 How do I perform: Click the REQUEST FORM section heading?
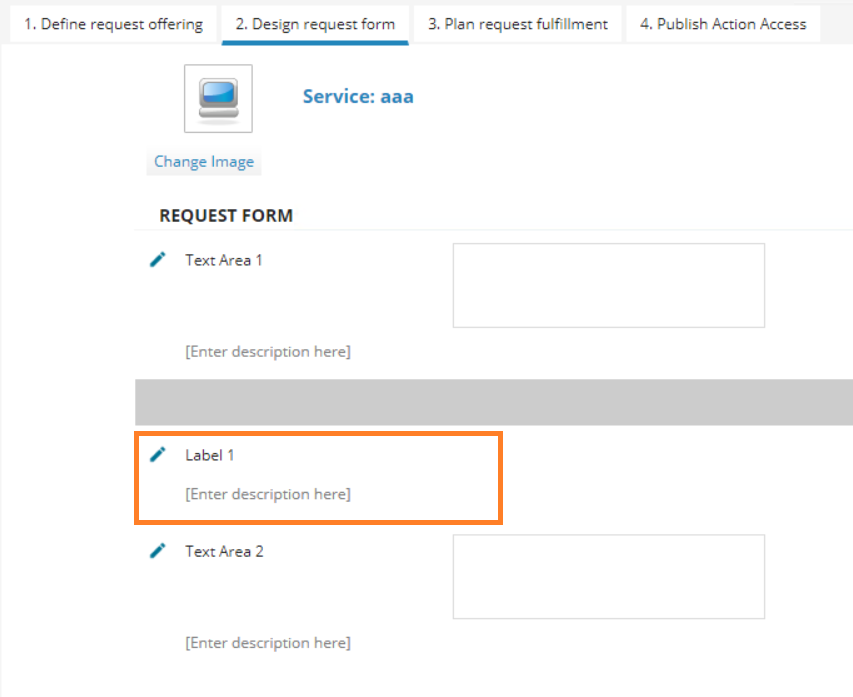click(x=226, y=216)
